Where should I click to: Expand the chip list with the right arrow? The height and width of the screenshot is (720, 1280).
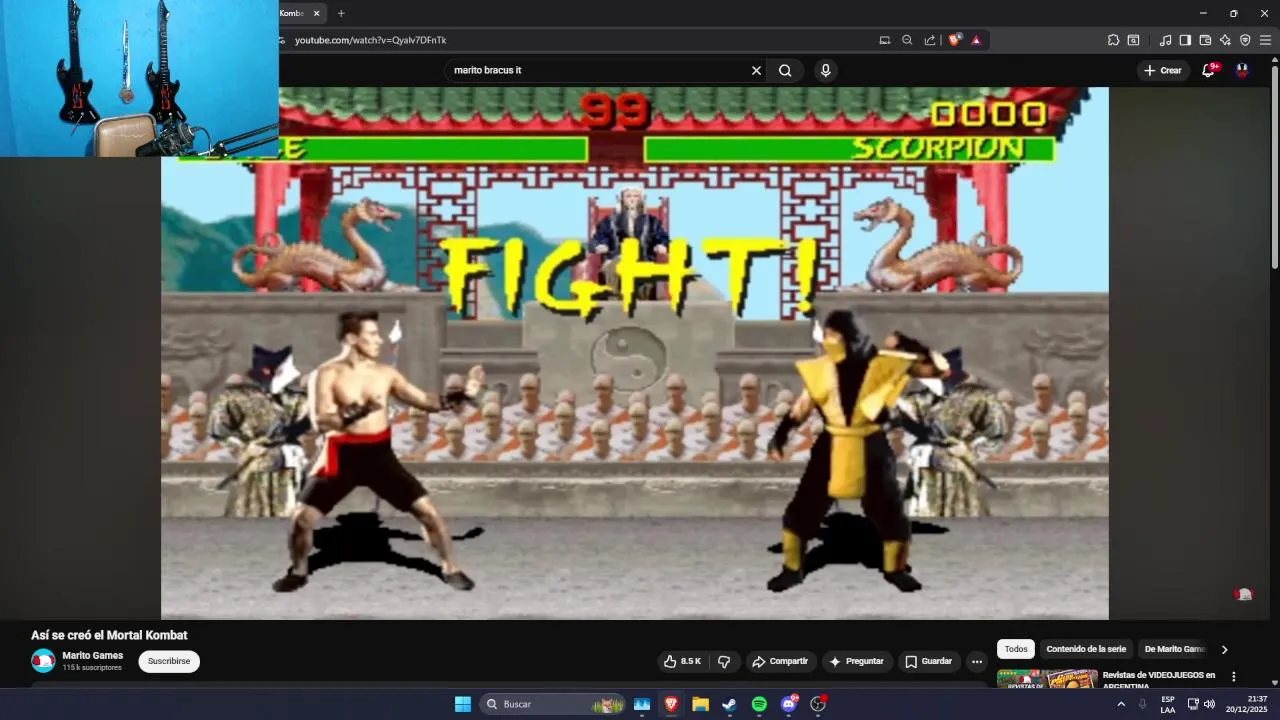click(1224, 649)
